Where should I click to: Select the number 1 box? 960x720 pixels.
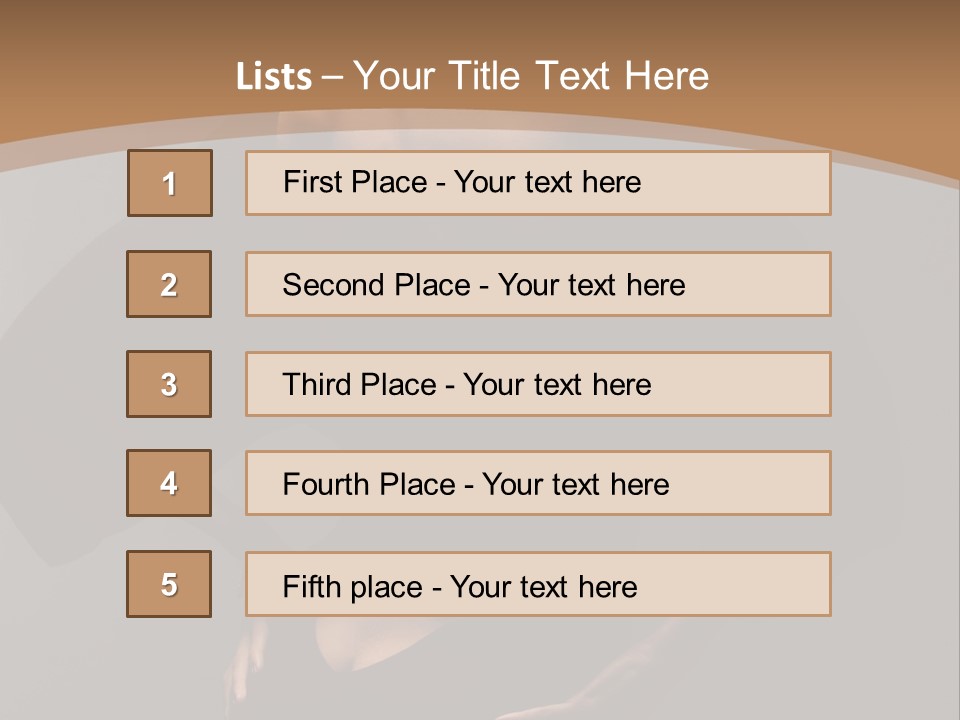[x=170, y=183]
